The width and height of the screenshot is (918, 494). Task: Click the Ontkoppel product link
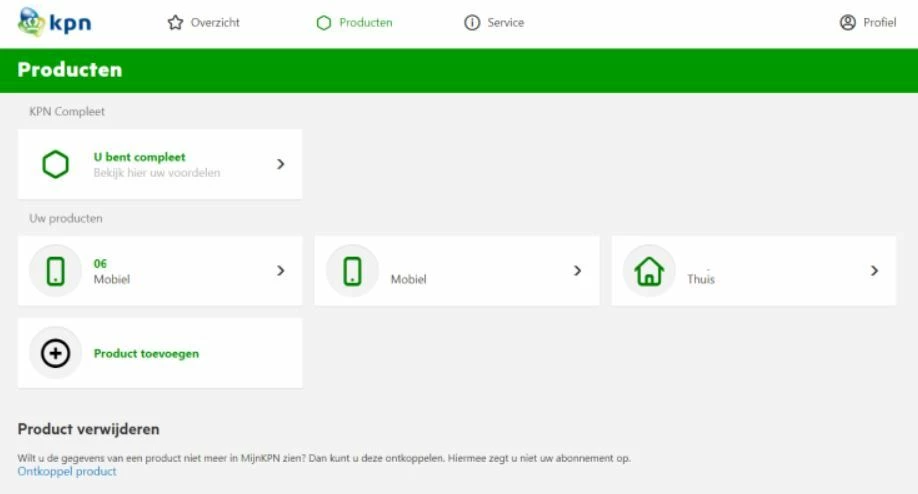[67, 471]
